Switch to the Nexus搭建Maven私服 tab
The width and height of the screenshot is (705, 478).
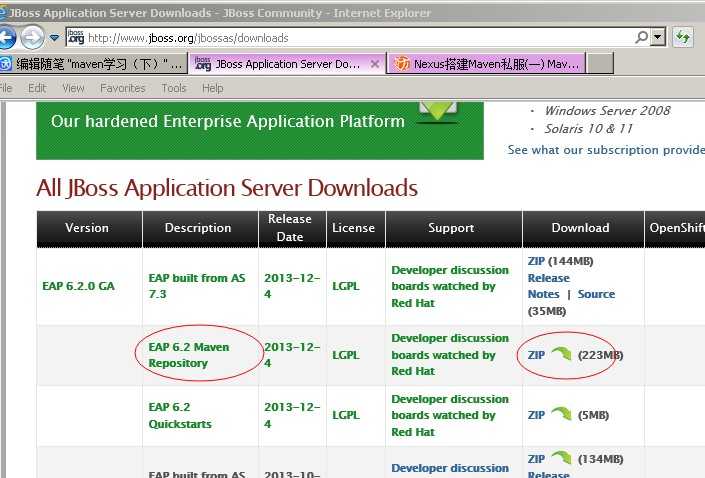click(x=486, y=64)
